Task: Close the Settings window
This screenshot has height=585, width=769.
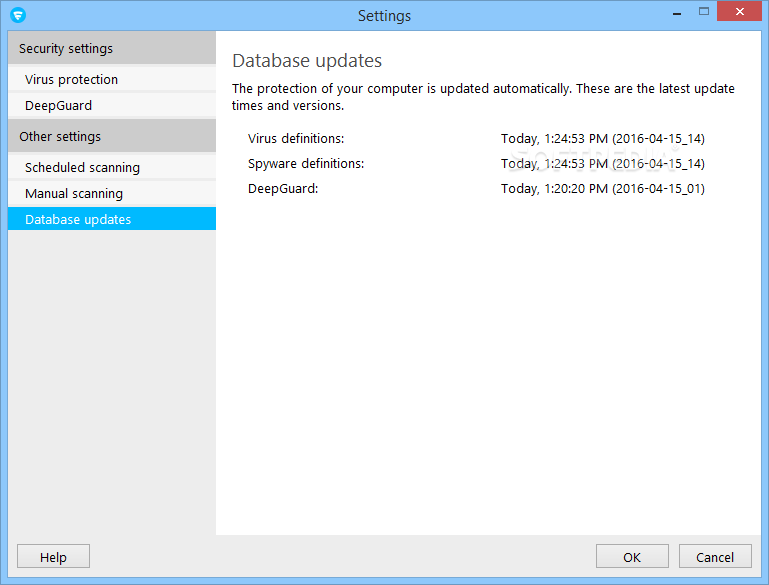Action: pos(740,11)
